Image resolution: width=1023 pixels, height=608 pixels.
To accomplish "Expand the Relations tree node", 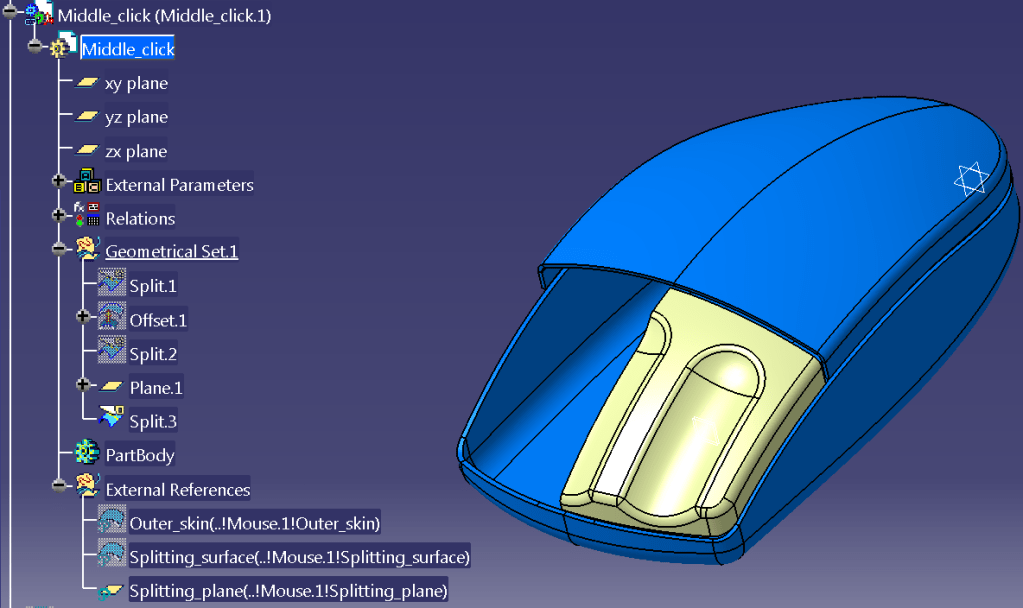I will click(x=60, y=218).
